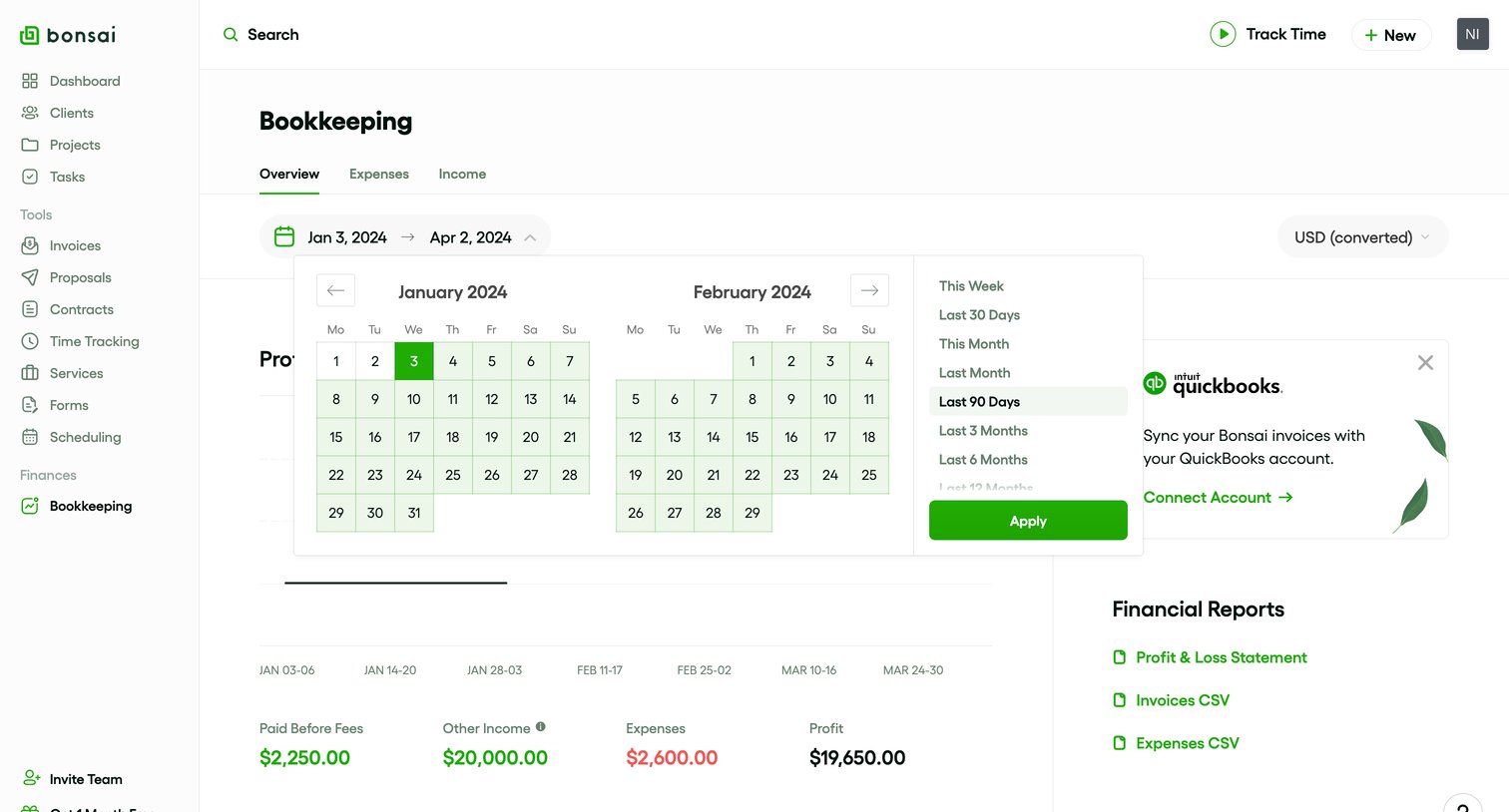
Task: Select February 1 in the calendar
Action: click(x=753, y=361)
